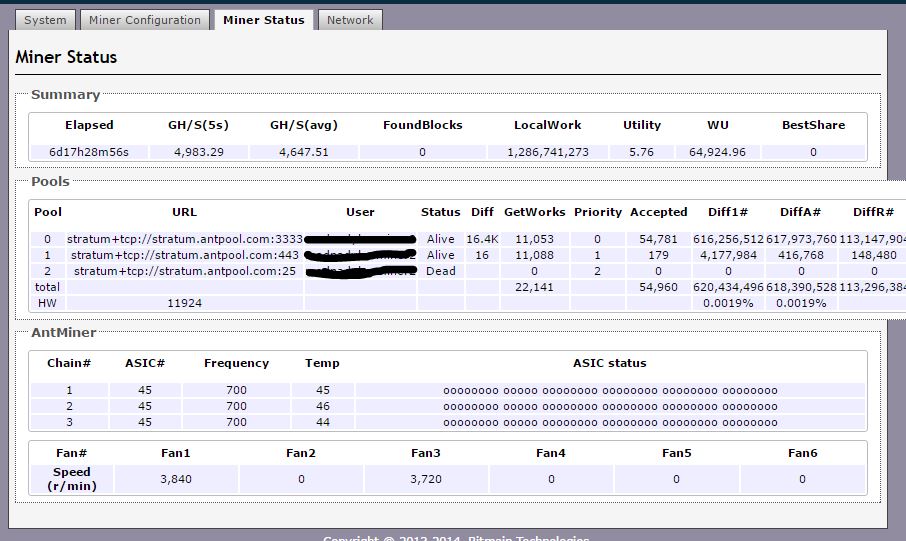Click the GH/S(5s) value 4,983.29
The height and width of the screenshot is (541, 906).
click(x=198, y=152)
